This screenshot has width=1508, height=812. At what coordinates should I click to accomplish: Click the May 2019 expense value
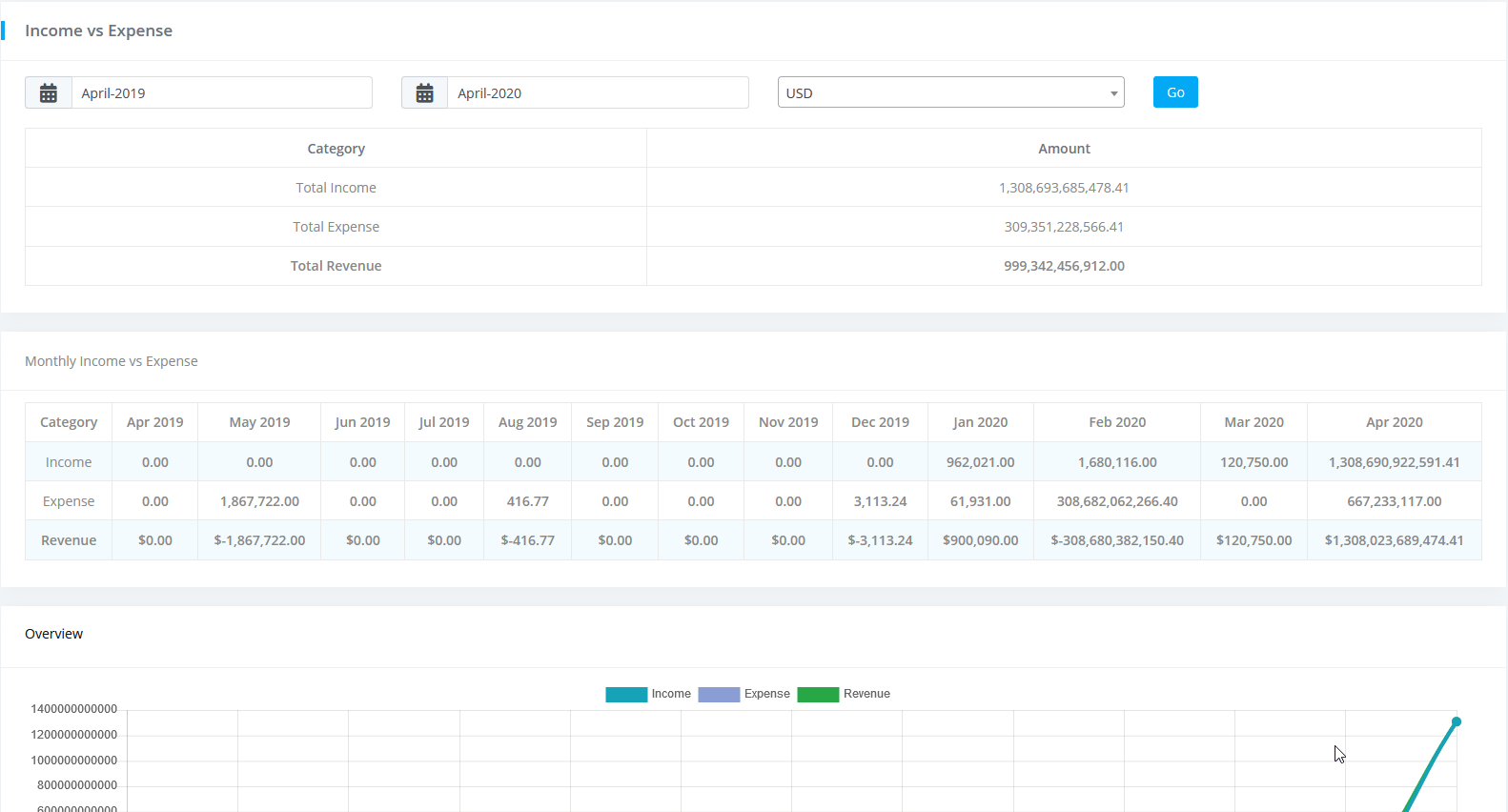point(259,501)
